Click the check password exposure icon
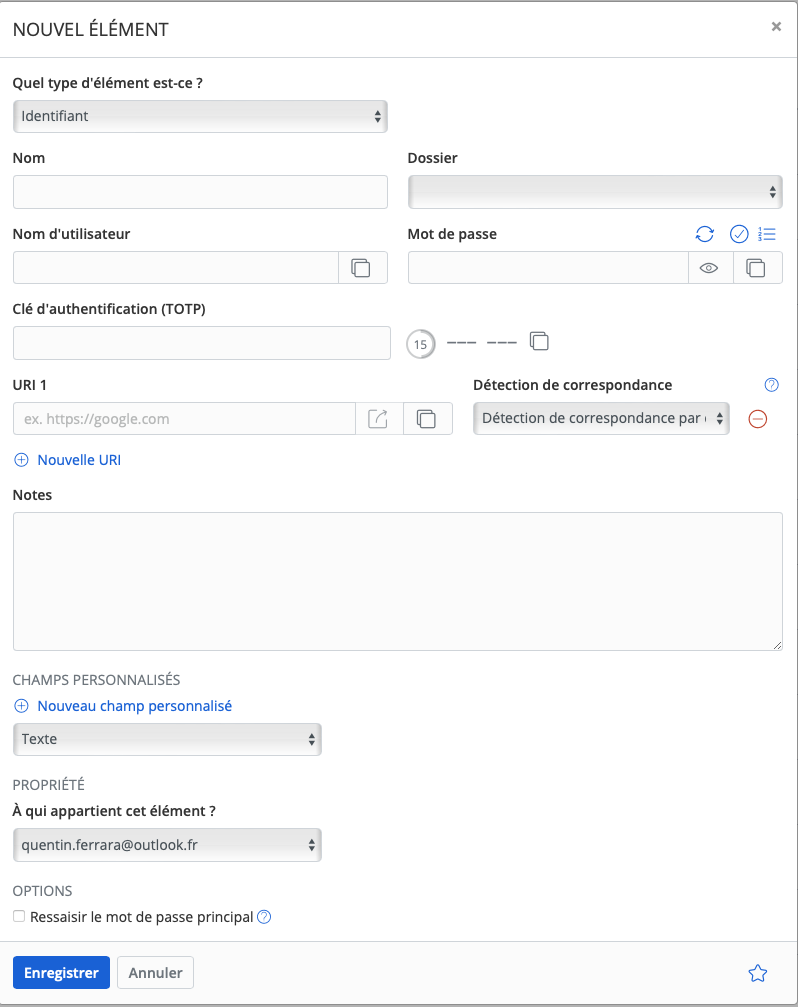This screenshot has width=798, height=1007. [739, 234]
